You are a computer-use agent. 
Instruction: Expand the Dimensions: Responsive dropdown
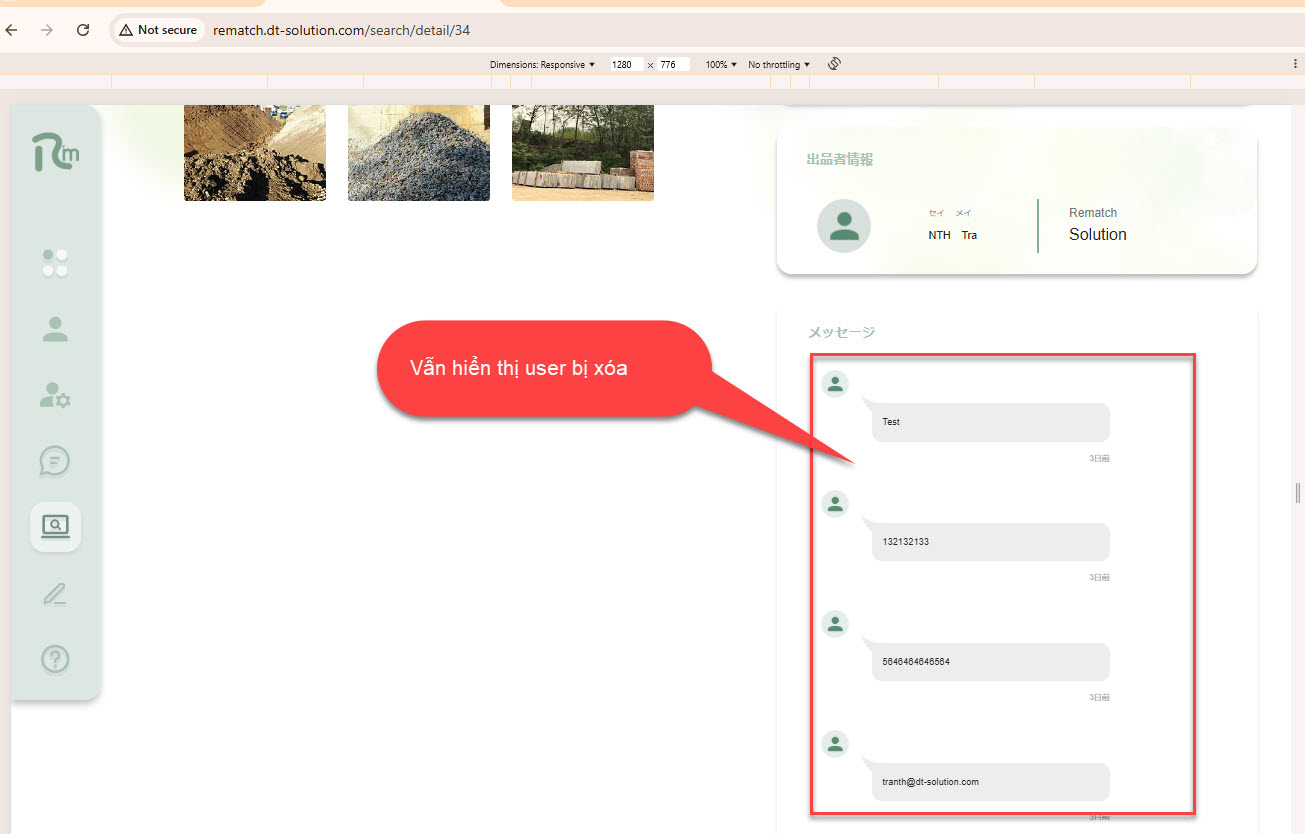point(542,64)
